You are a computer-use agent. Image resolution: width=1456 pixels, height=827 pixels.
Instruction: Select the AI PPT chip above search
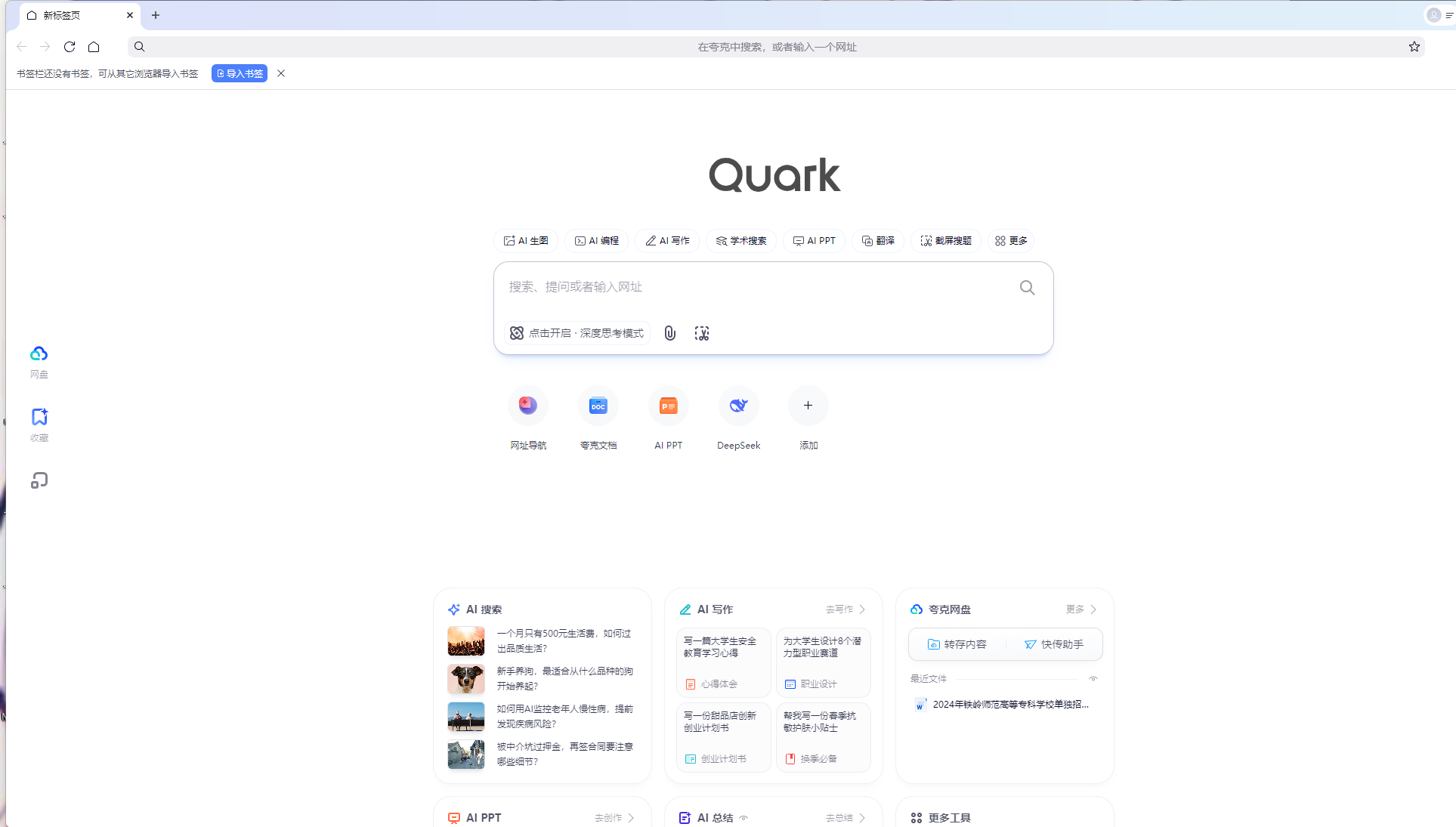(814, 241)
